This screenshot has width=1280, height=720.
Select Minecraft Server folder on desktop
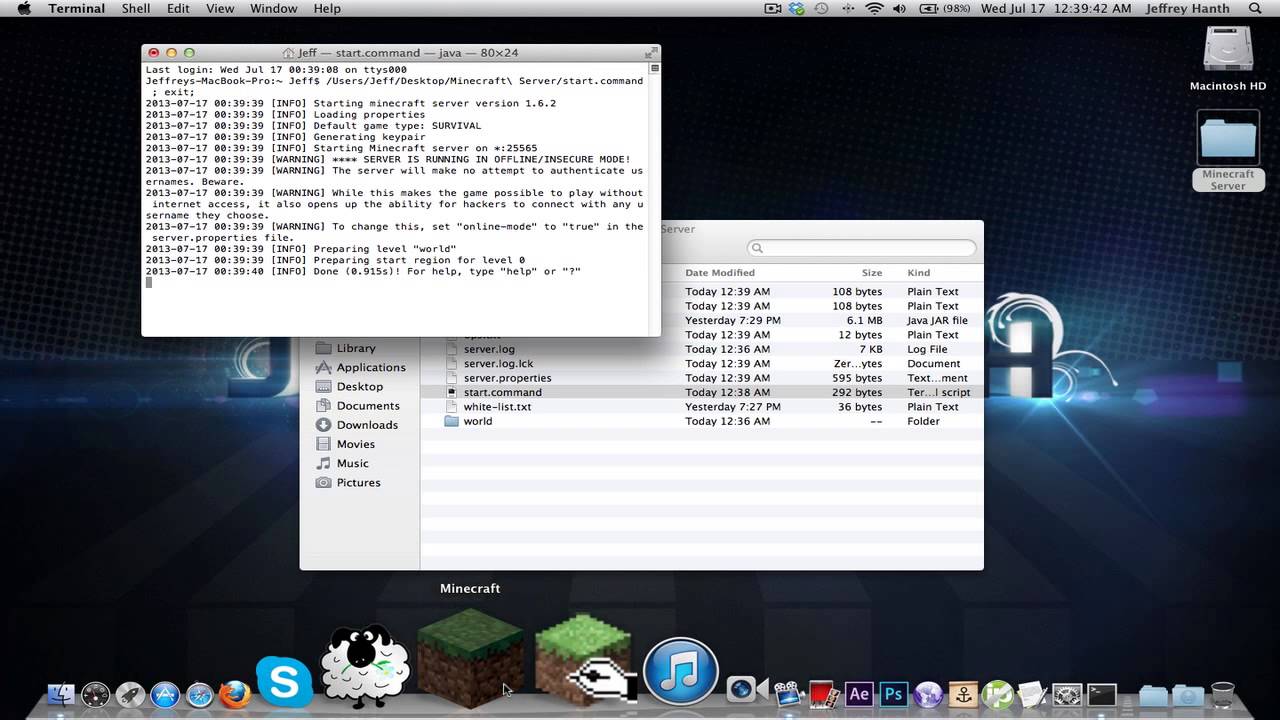click(1228, 150)
